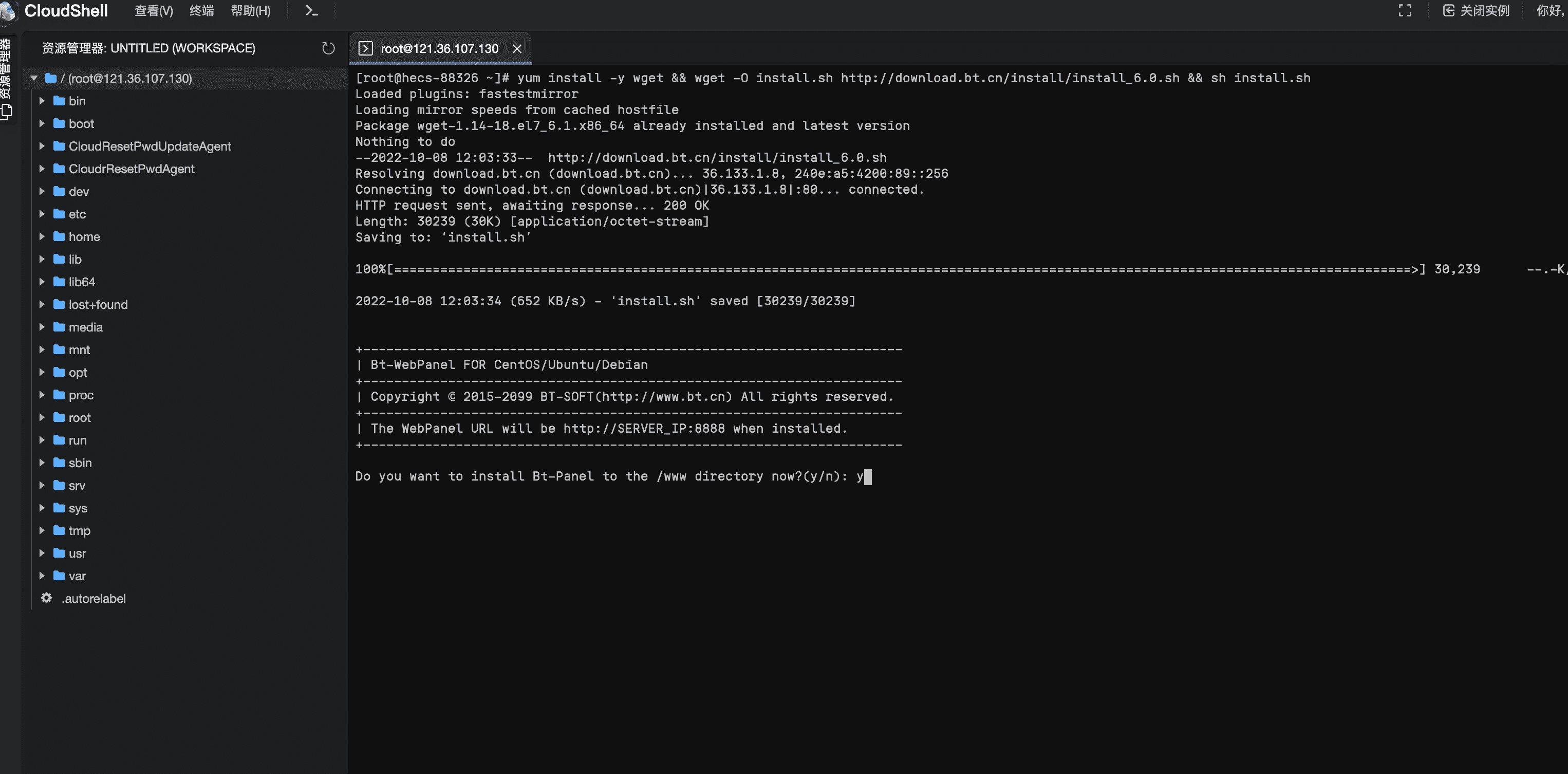Screen dimensions: 1568x774
Task: Click the files icon in left sidebar
Action: click(7, 112)
